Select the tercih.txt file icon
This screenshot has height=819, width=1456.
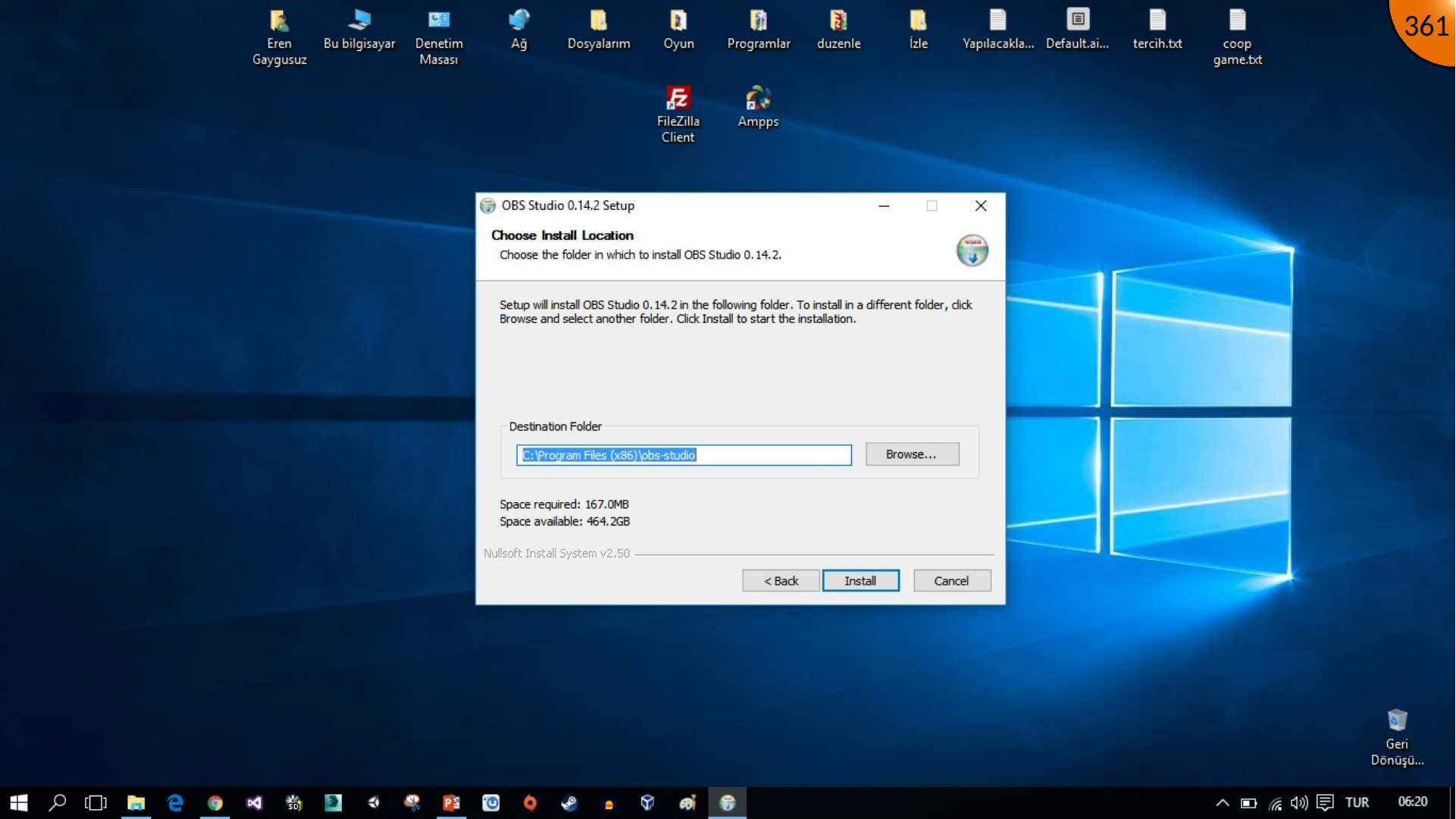[x=1157, y=30]
